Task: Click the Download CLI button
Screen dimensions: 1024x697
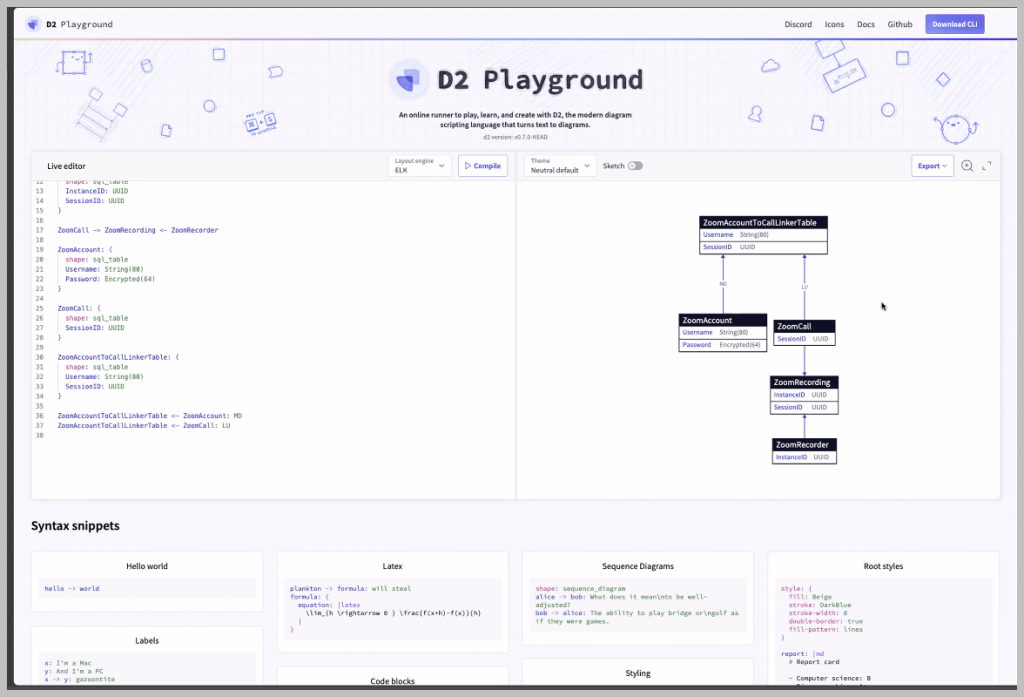Action: pyautogui.click(x=954, y=24)
